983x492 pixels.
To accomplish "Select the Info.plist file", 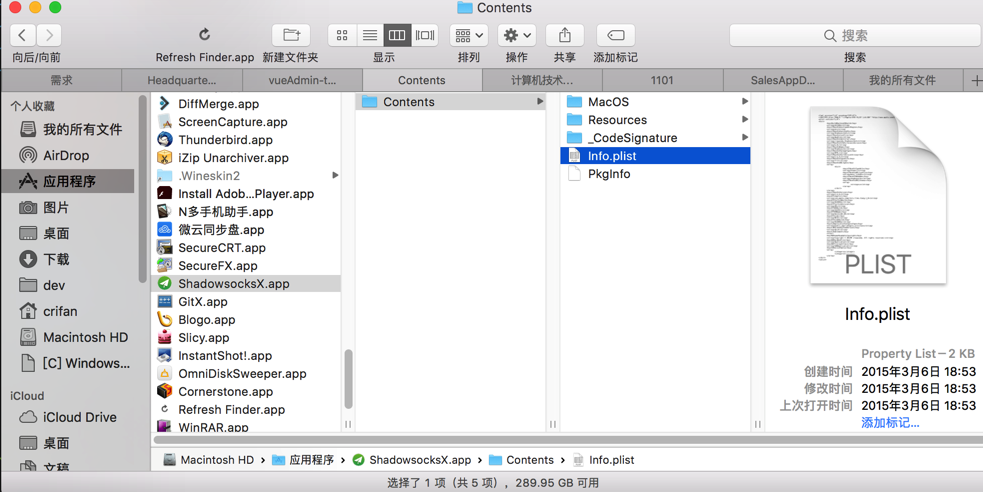I will pos(655,155).
